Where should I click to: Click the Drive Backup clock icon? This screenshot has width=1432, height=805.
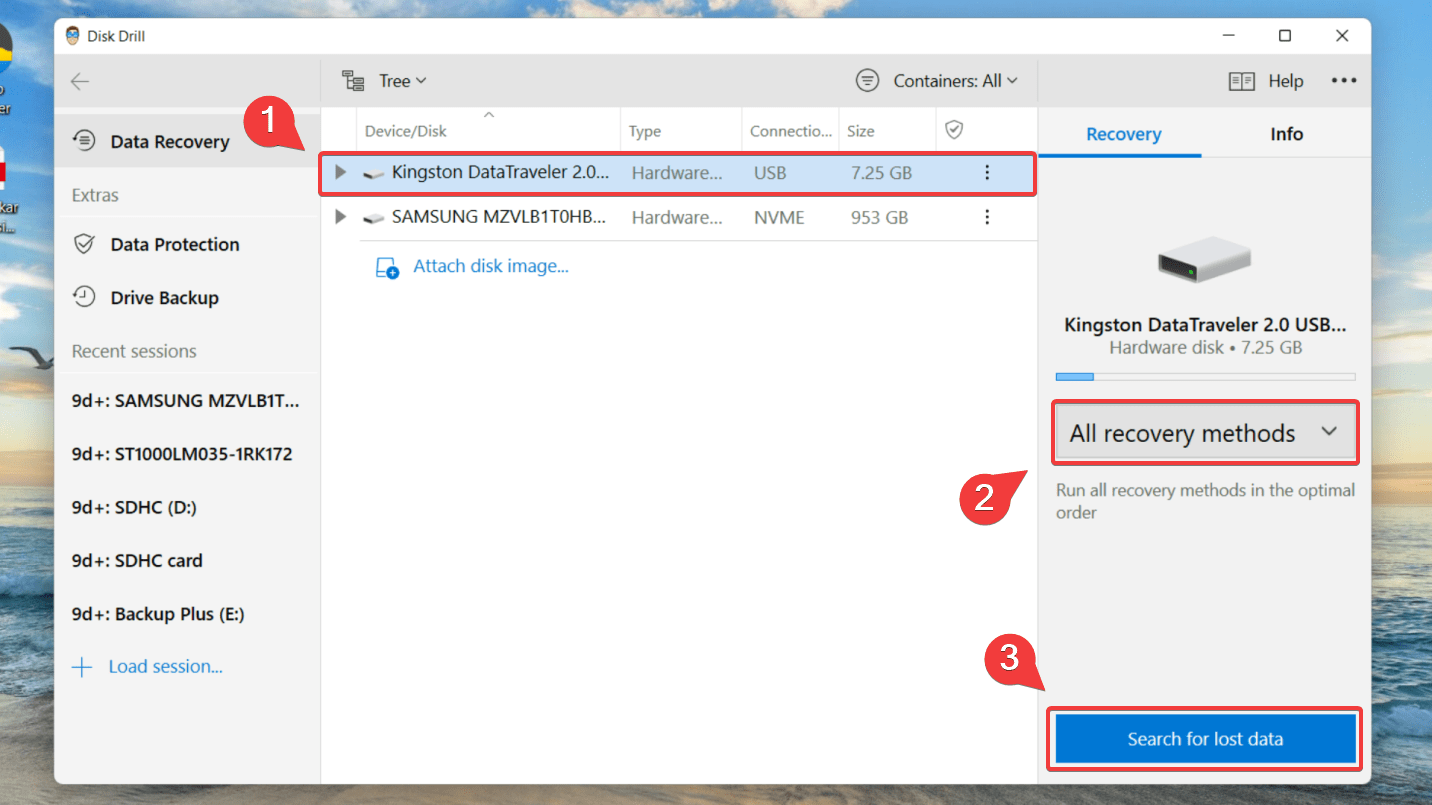point(85,297)
